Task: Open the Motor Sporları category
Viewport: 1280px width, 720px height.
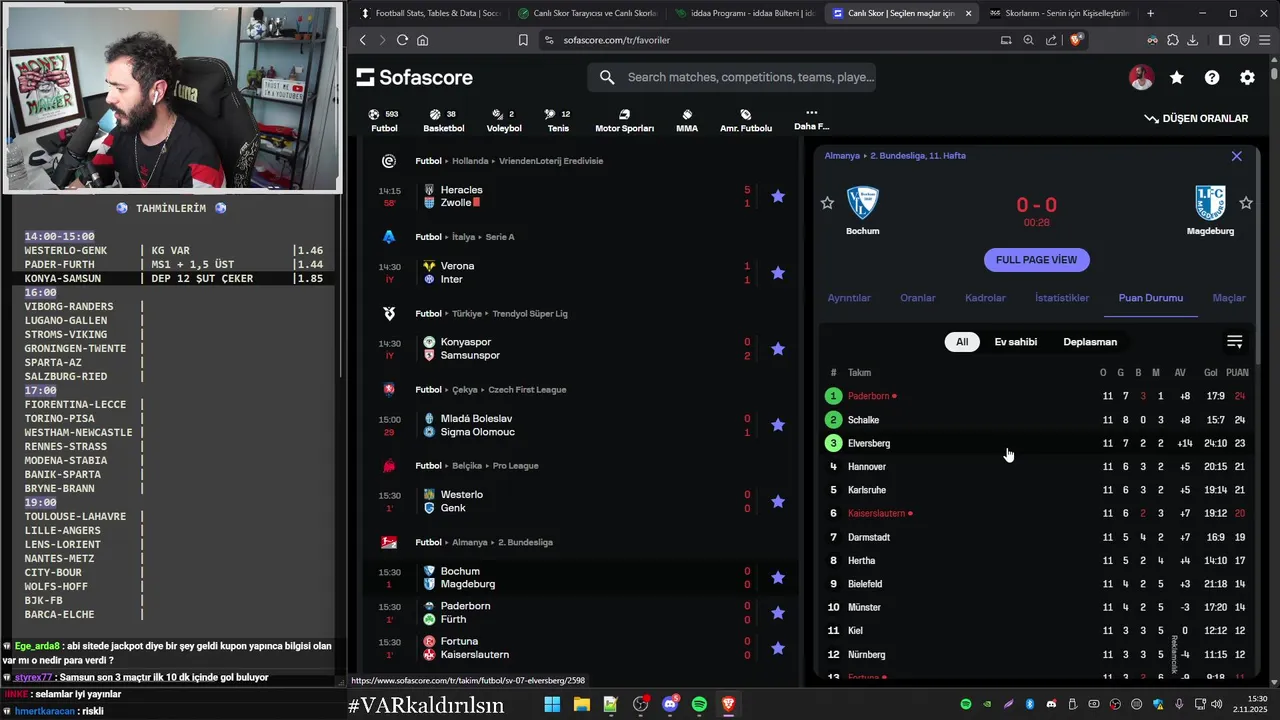Action: 624,121
